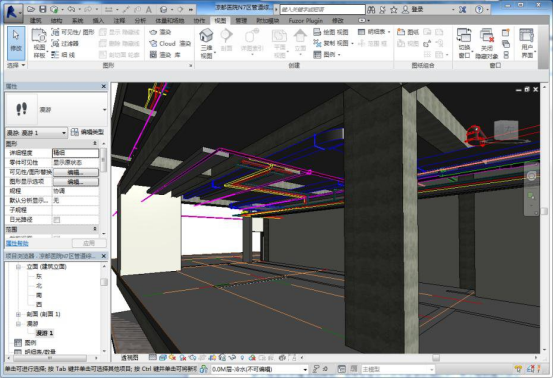Switch to the 建筑 (Architecture) tab
The width and height of the screenshot is (554, 379).
(x=35, y=21)
